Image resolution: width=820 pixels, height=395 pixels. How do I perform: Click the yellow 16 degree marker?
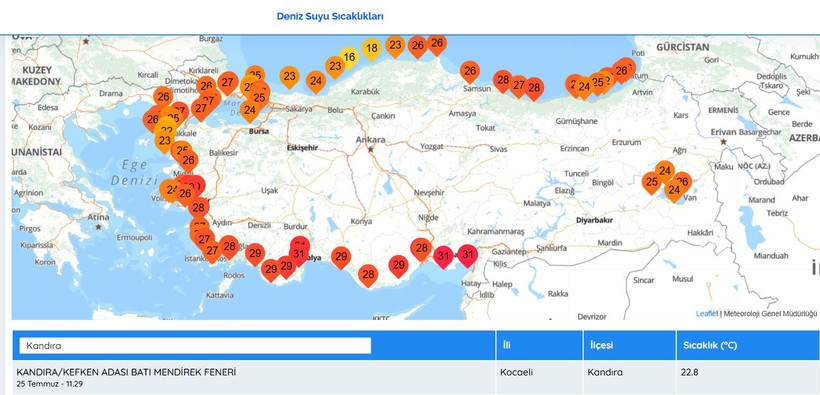point(349,58)
